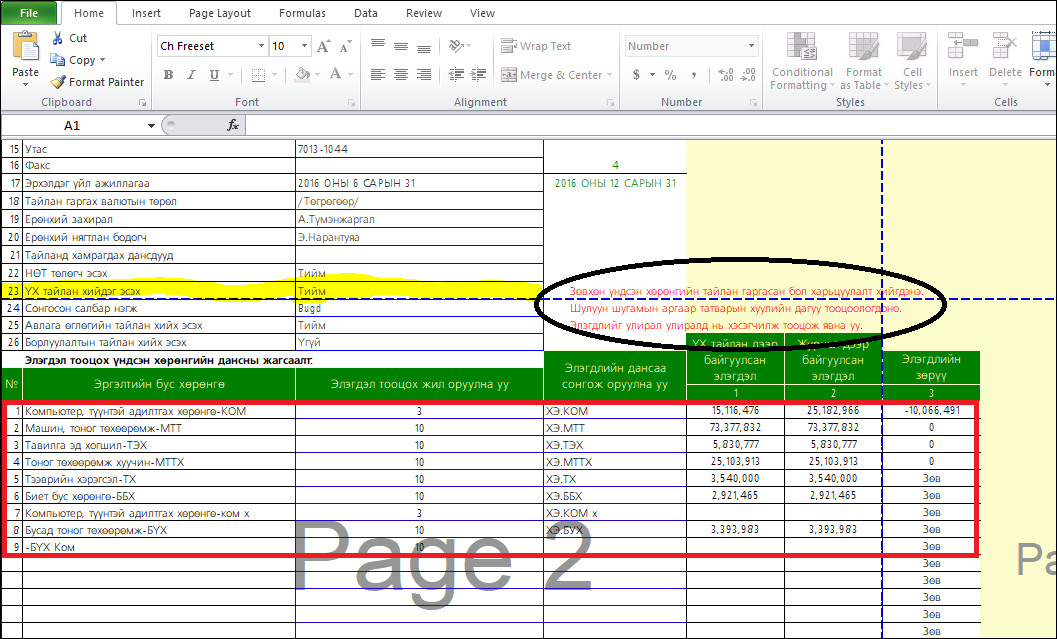Open the font size dropdown

[303, 46]
